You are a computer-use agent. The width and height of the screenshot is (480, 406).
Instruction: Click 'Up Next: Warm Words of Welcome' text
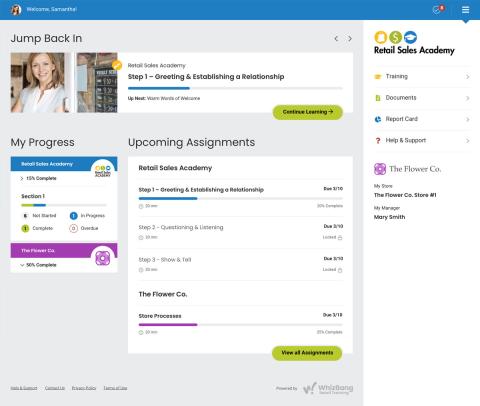coord(164,99)
